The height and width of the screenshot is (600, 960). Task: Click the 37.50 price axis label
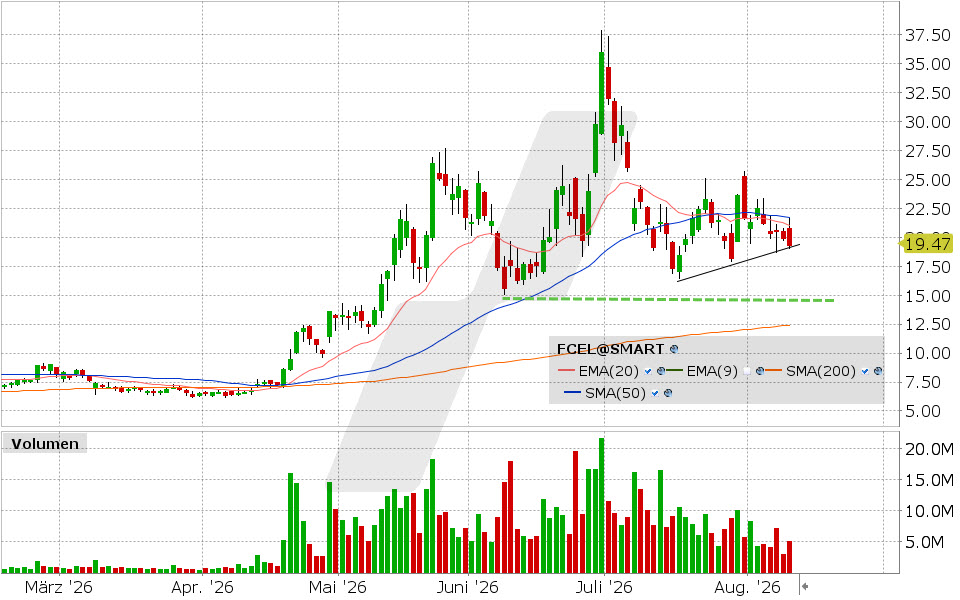(x=928, y=36)
